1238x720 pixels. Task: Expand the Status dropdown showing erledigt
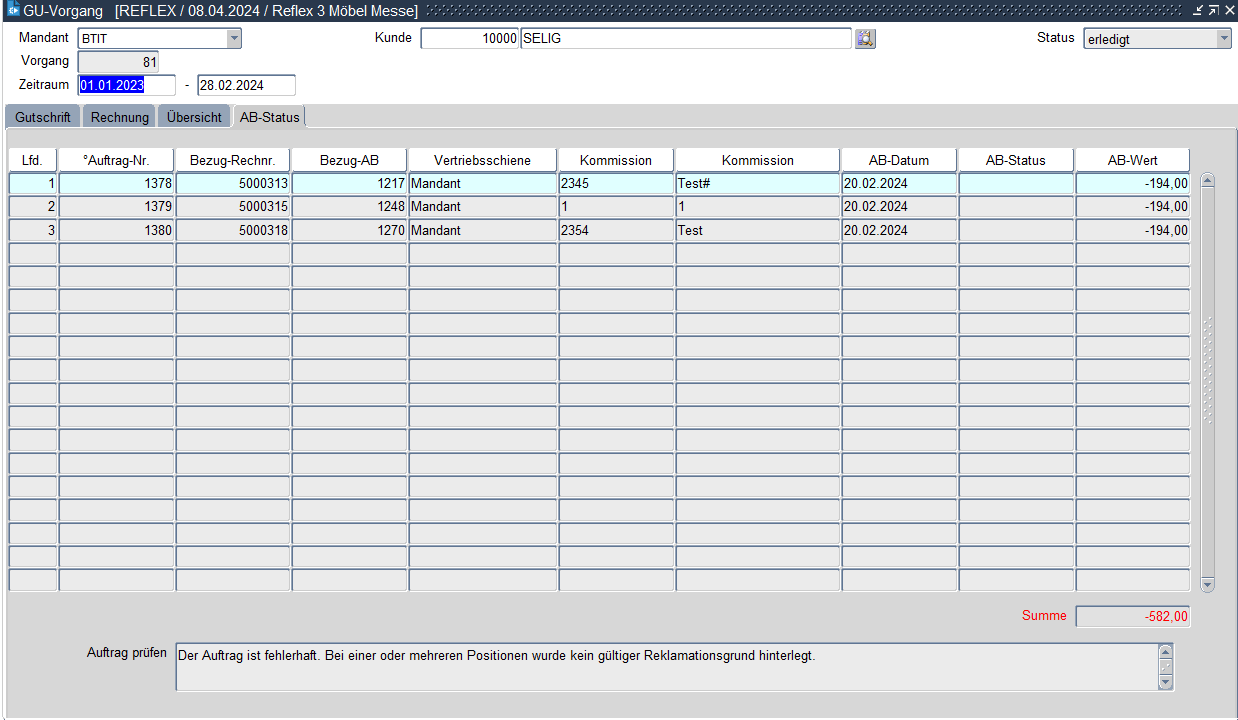coord(1223,39)
